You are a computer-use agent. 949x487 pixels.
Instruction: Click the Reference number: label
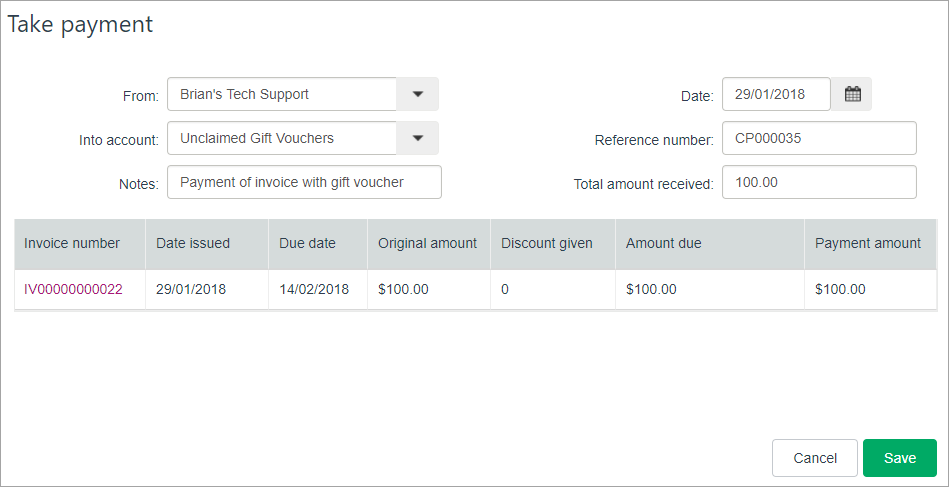(654, 140)
